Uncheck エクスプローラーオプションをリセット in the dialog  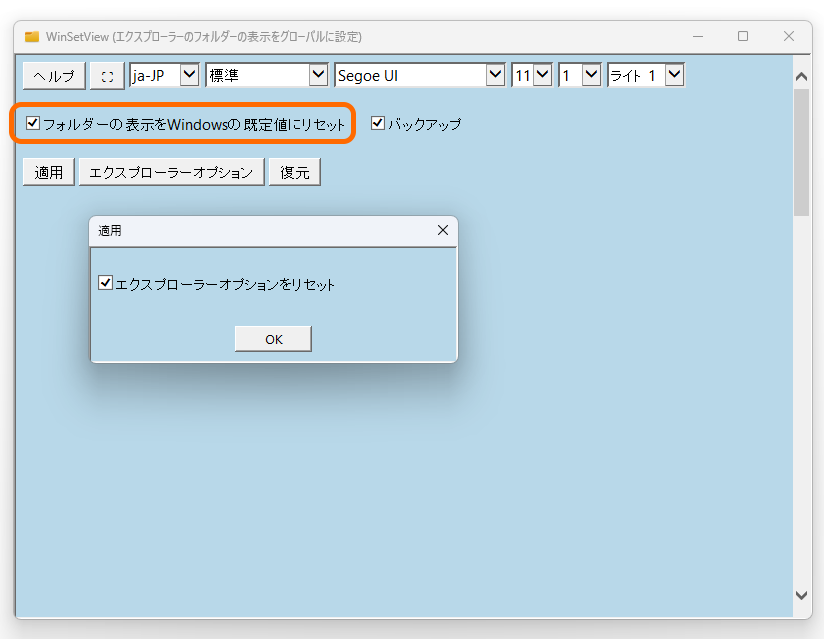coord(106,282)
